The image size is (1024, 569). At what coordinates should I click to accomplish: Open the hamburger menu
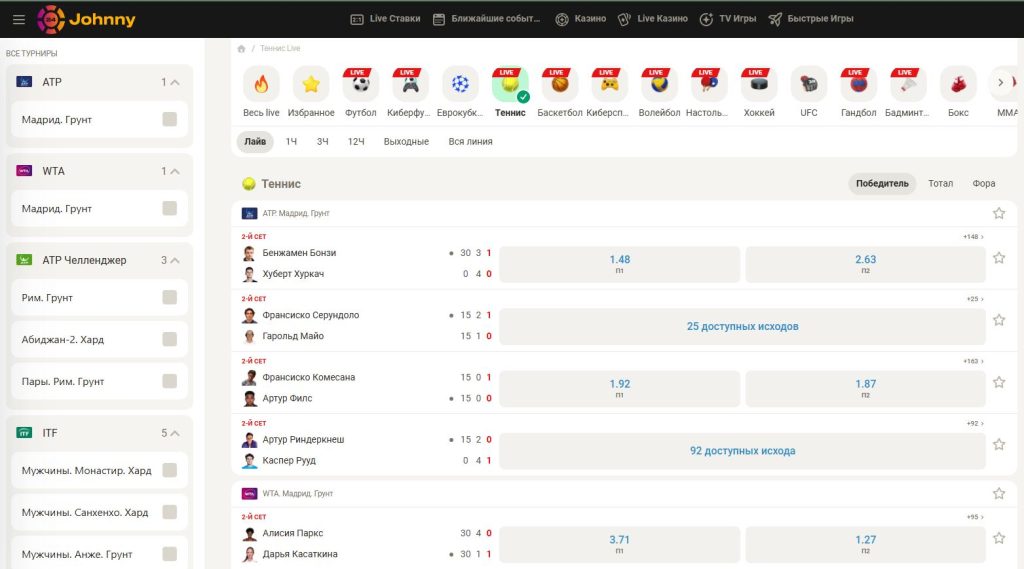coord(19,20)
